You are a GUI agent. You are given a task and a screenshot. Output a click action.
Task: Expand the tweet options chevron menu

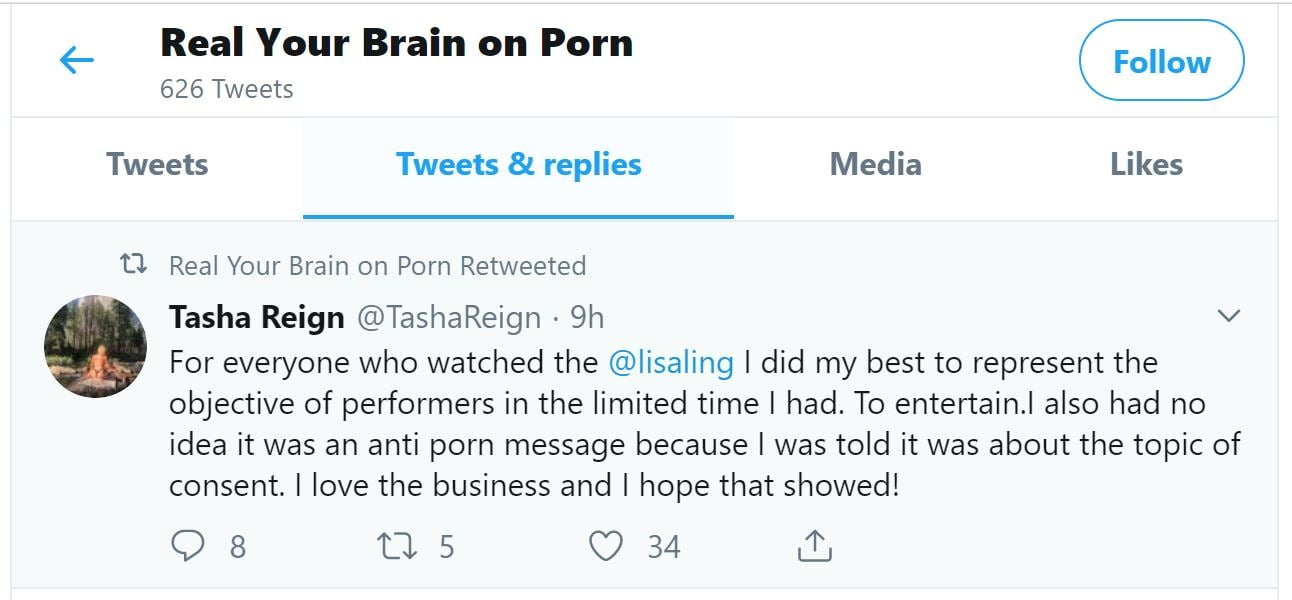coord(1228,317)
